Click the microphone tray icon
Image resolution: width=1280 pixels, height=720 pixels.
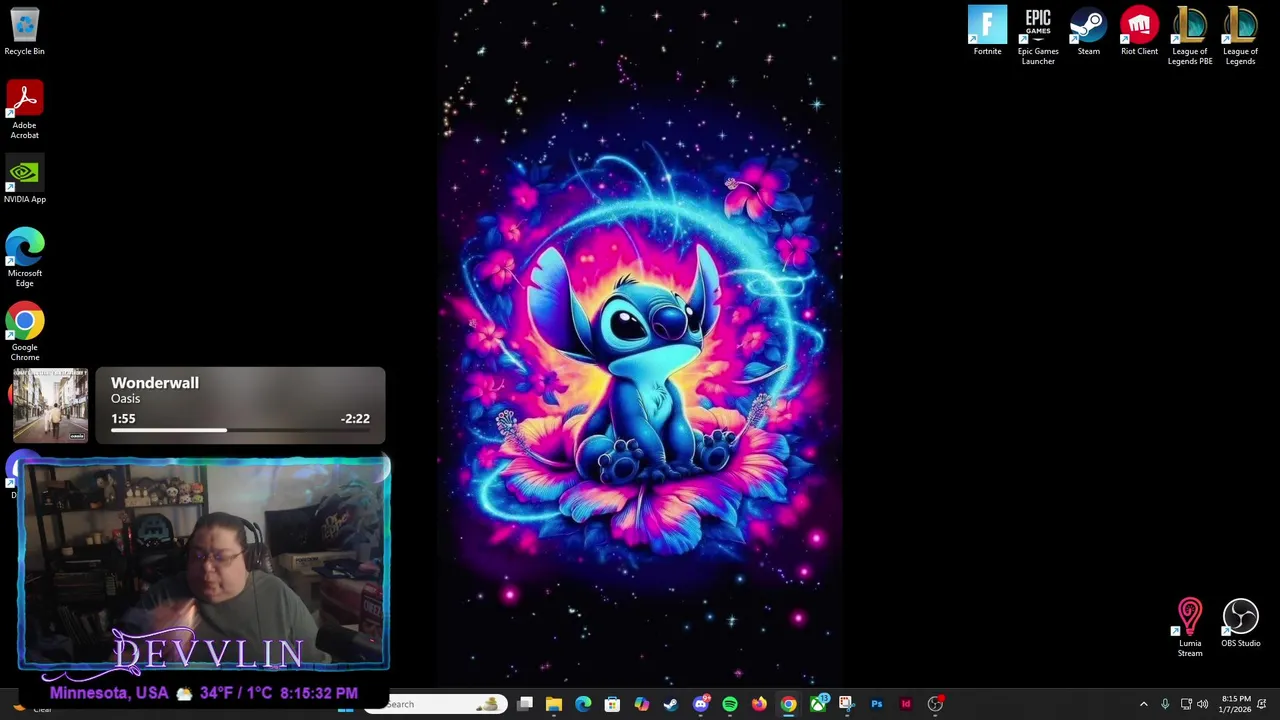pos(1165,704)
